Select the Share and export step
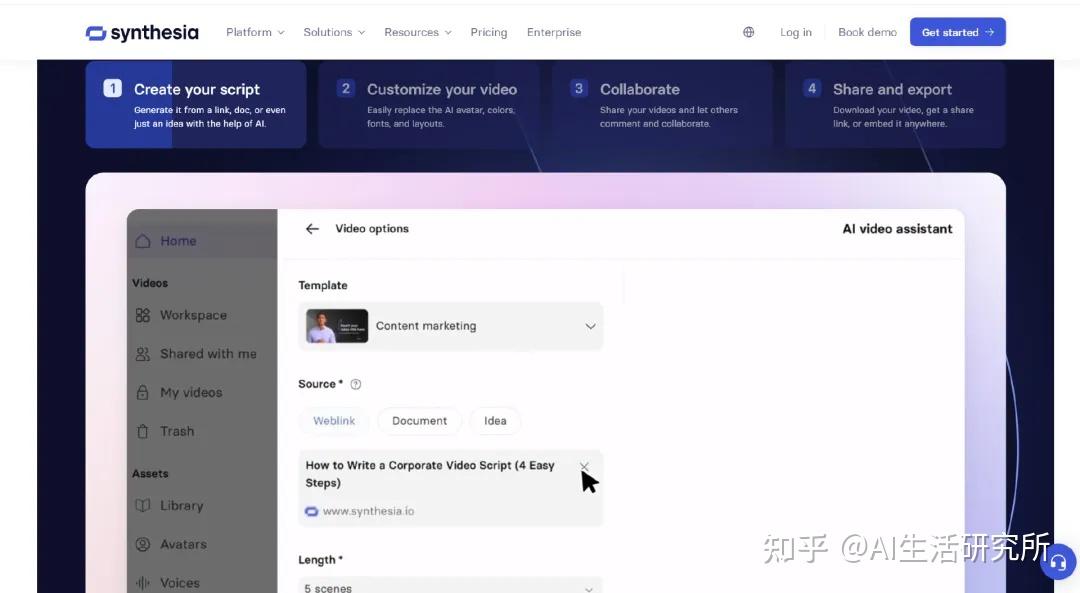This screenshot has width=1080, height=593. pos(895,105)
